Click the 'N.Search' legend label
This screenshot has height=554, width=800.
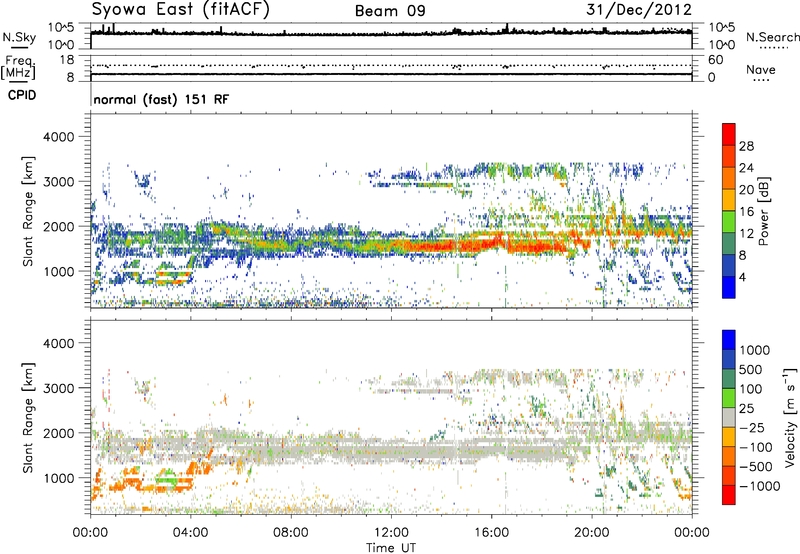tap(772, 37)
